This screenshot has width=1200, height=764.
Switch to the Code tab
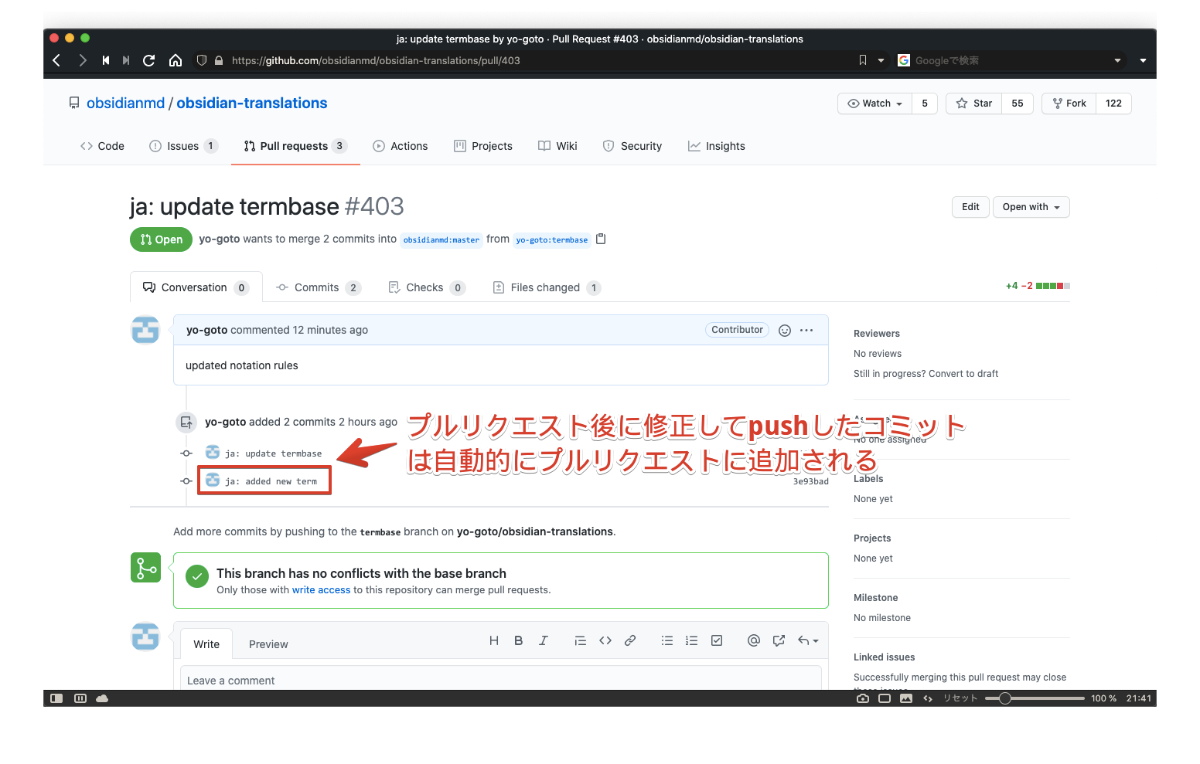point(102,146)
